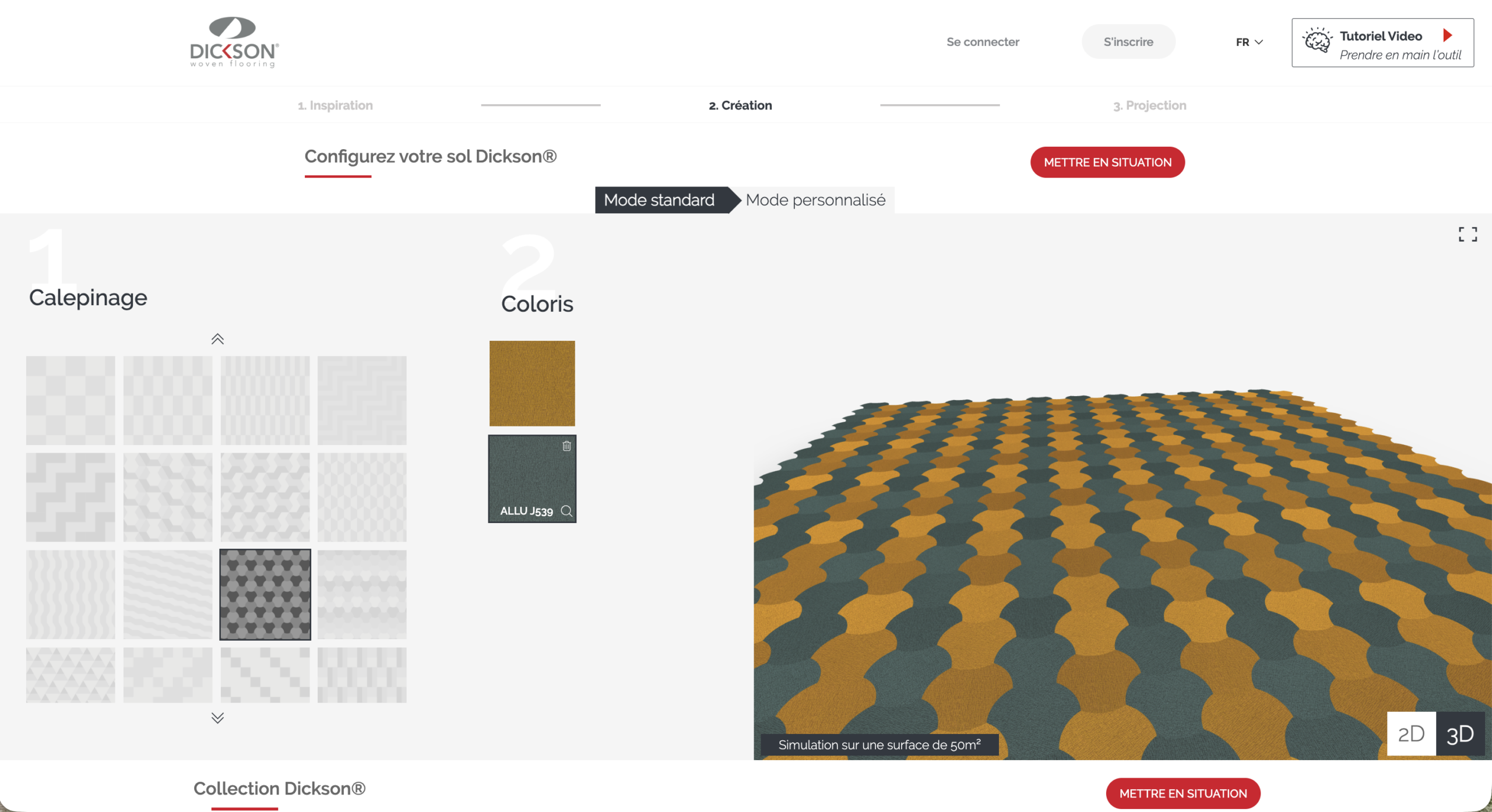1492x812 pixels.
Task: Click the S'inscrire button
Action: point(1128,42)
